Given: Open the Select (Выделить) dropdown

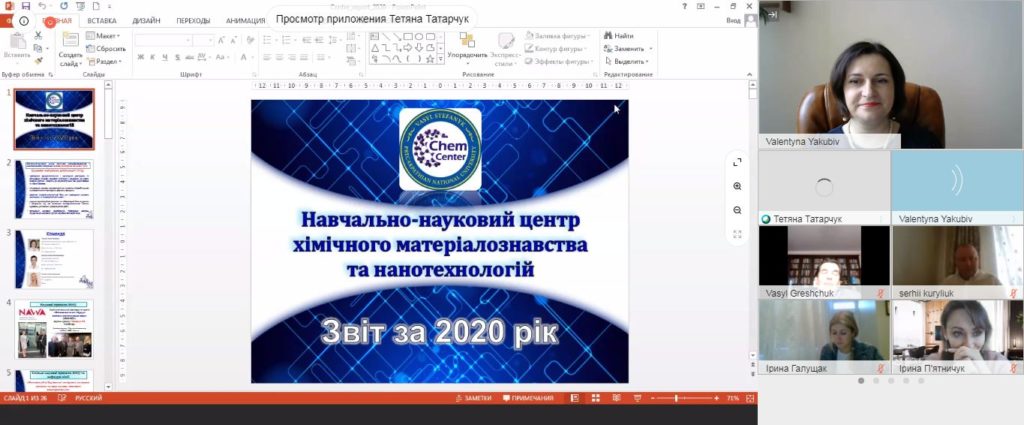Looking at the screenshot, I should click(630, 60).
